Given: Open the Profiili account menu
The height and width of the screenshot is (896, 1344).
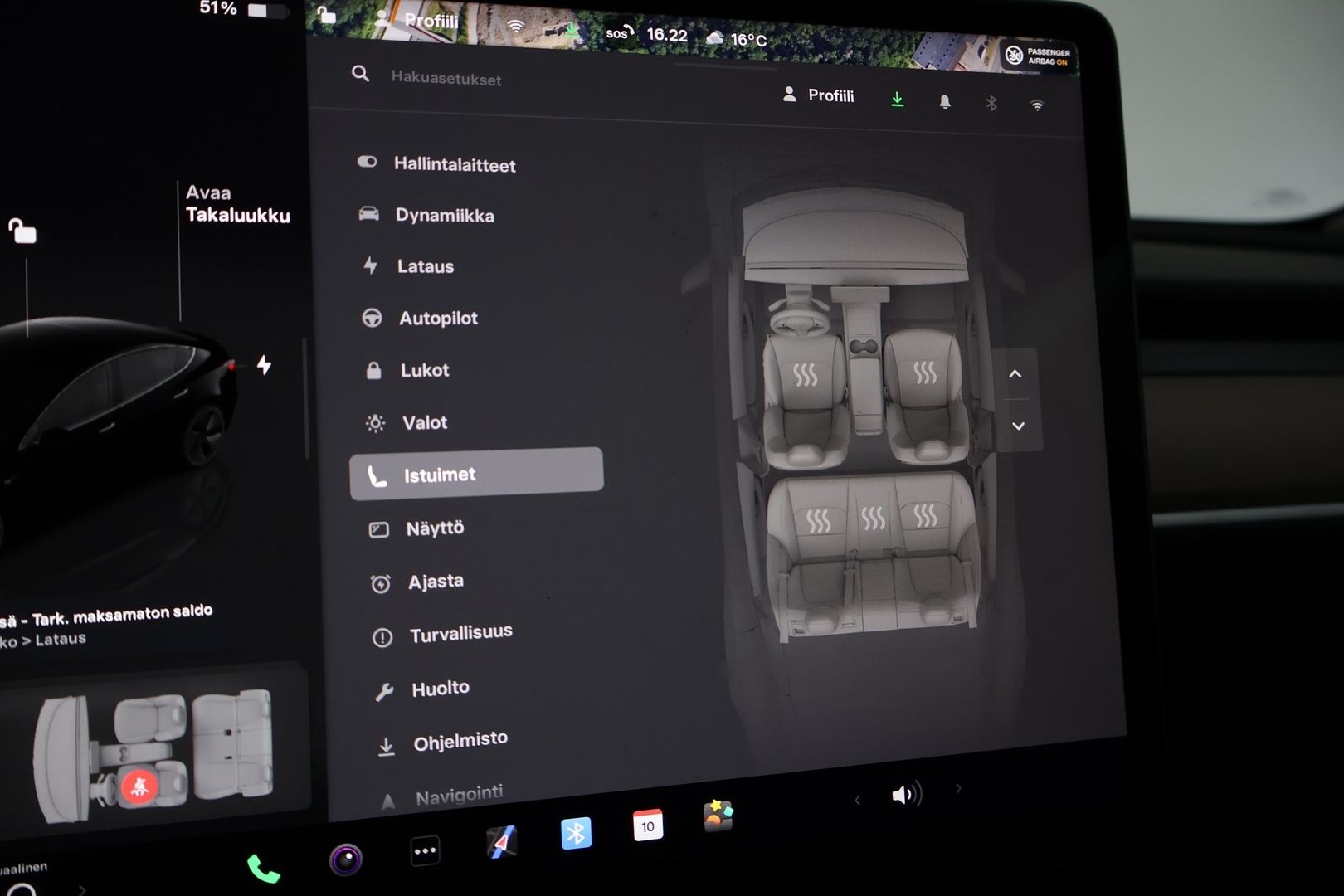Looking at the screenshot, I should [x=817, y=95].
